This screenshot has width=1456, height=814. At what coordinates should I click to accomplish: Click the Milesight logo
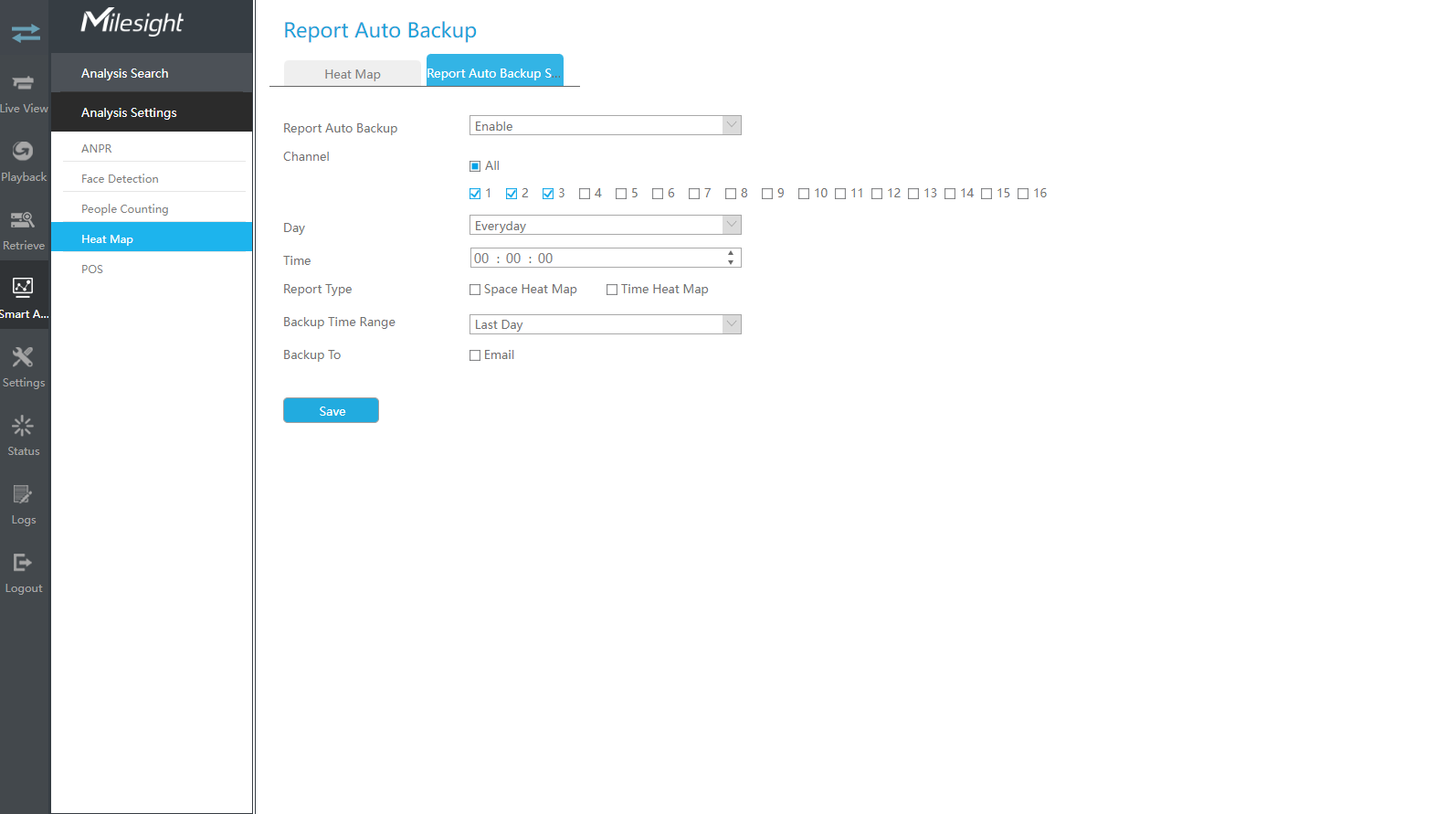(x=132, y=21)
